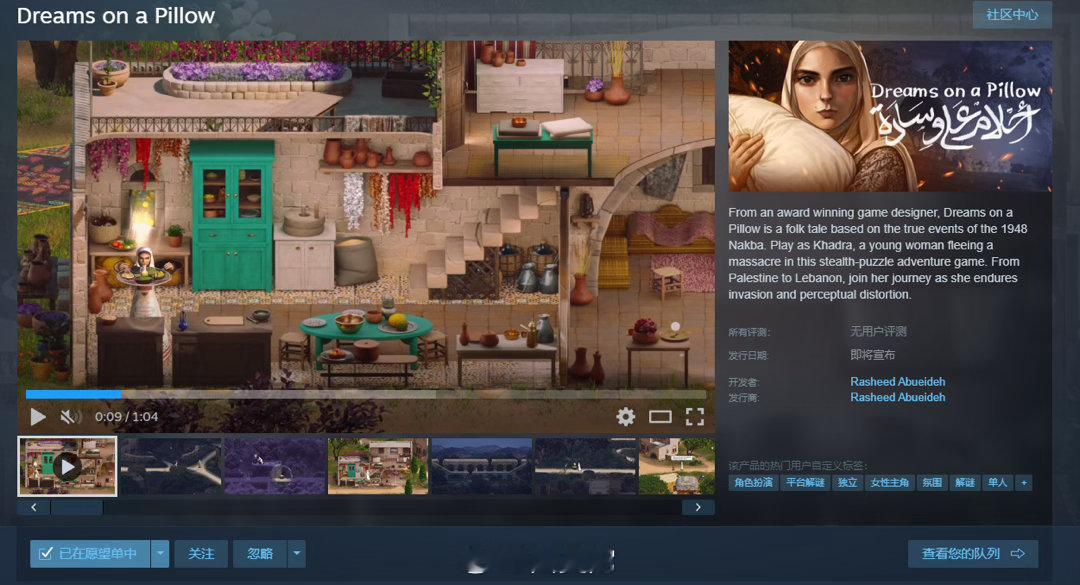
Task: Select the dark crossroads screenshot thumbnail
Action: (171, 466)
